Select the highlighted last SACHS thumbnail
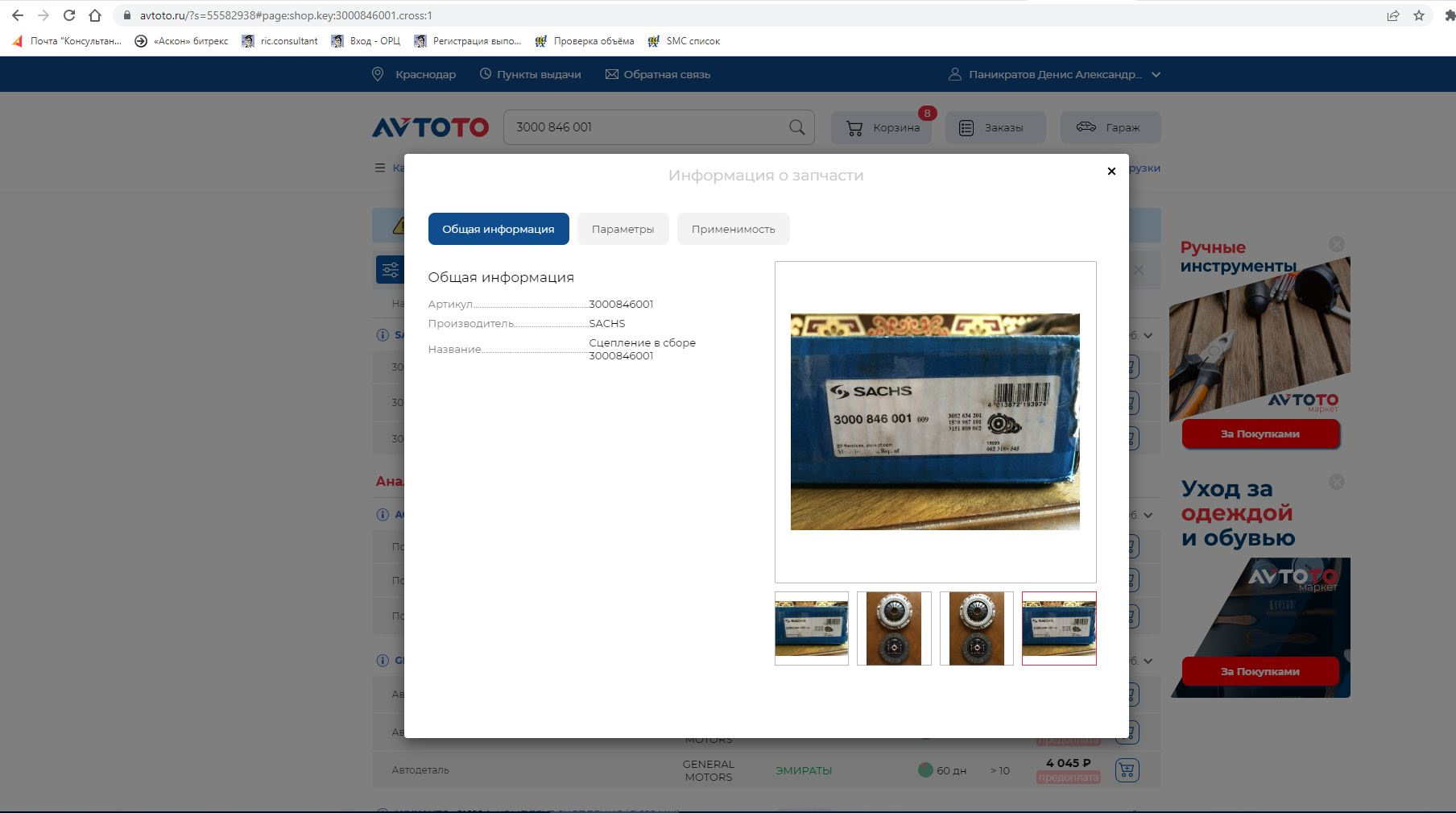 coord(1059,628)
